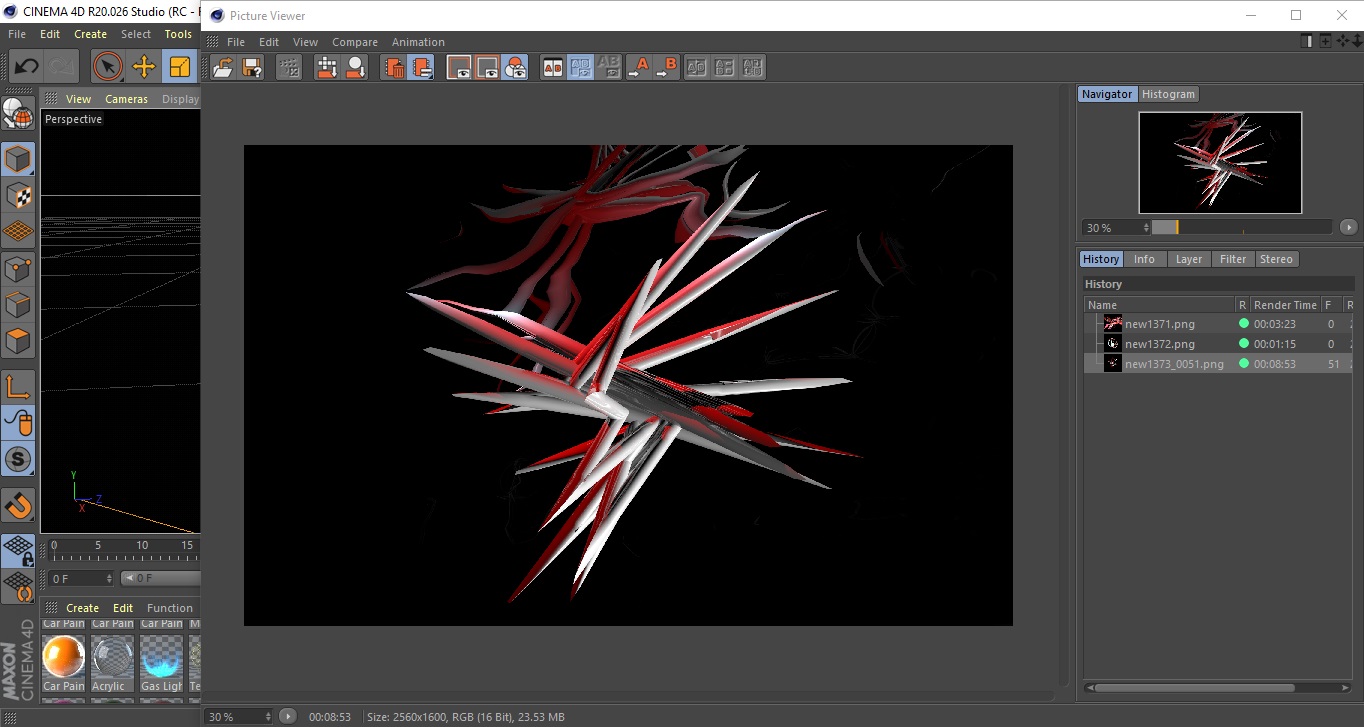The image size is (1364, 727).
Task: Enable Texture mode checkered cube
Action: click(18, 195)
